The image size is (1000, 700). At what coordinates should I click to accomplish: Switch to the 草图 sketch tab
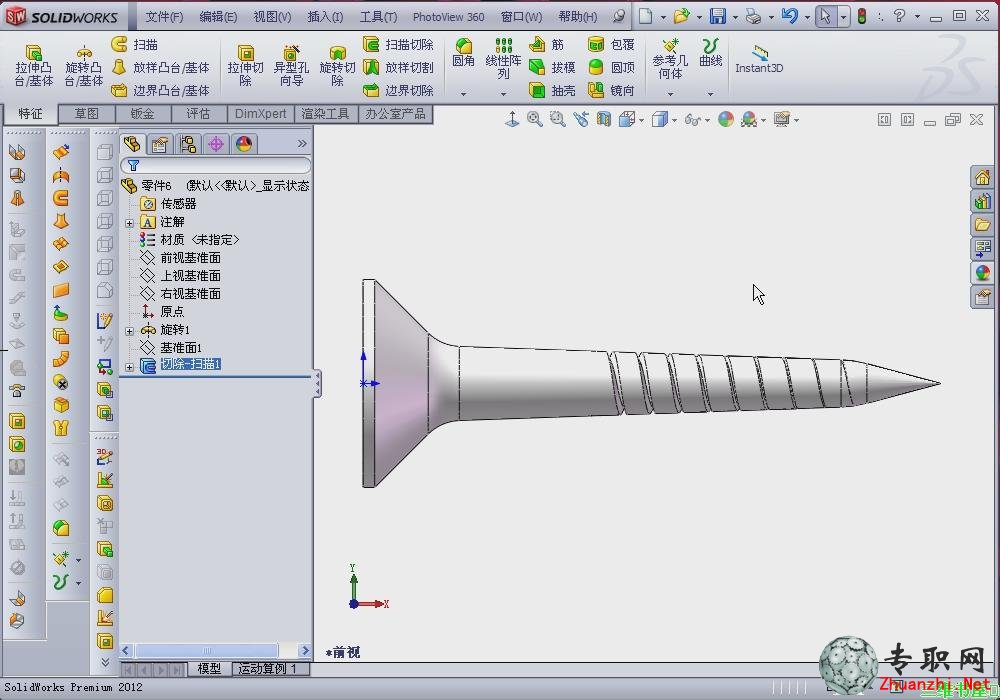(x=87, y=114)
